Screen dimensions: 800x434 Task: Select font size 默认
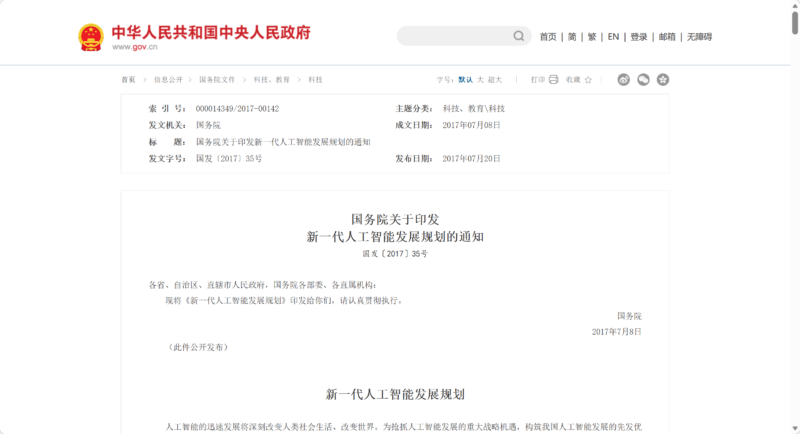(465, 80)
